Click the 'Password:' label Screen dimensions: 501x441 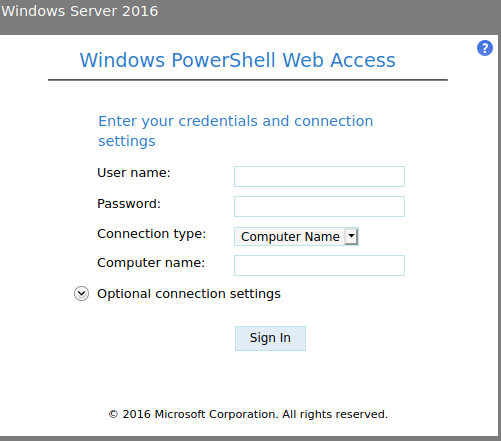pos(129,204)
